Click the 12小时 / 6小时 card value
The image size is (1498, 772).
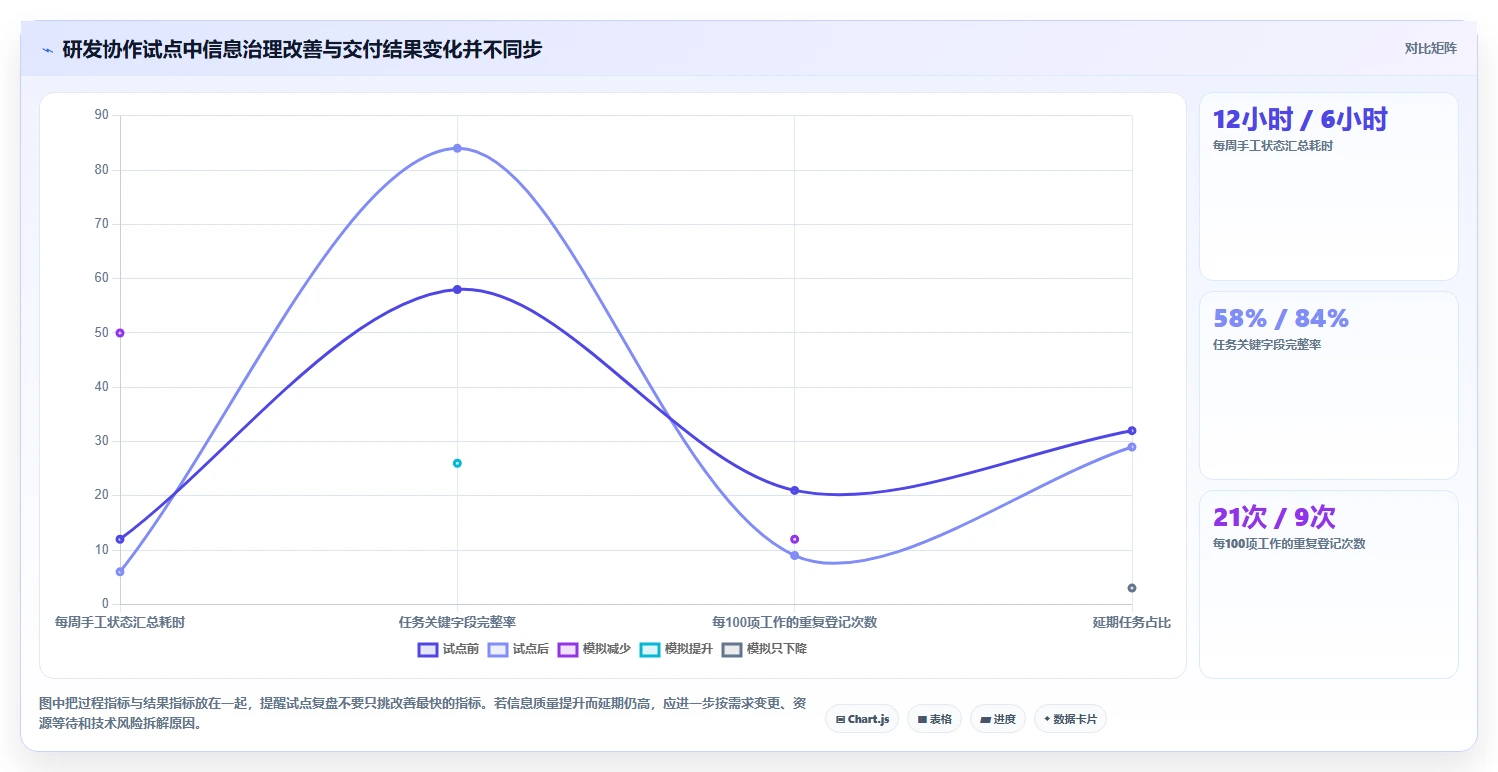[1300, 120]
